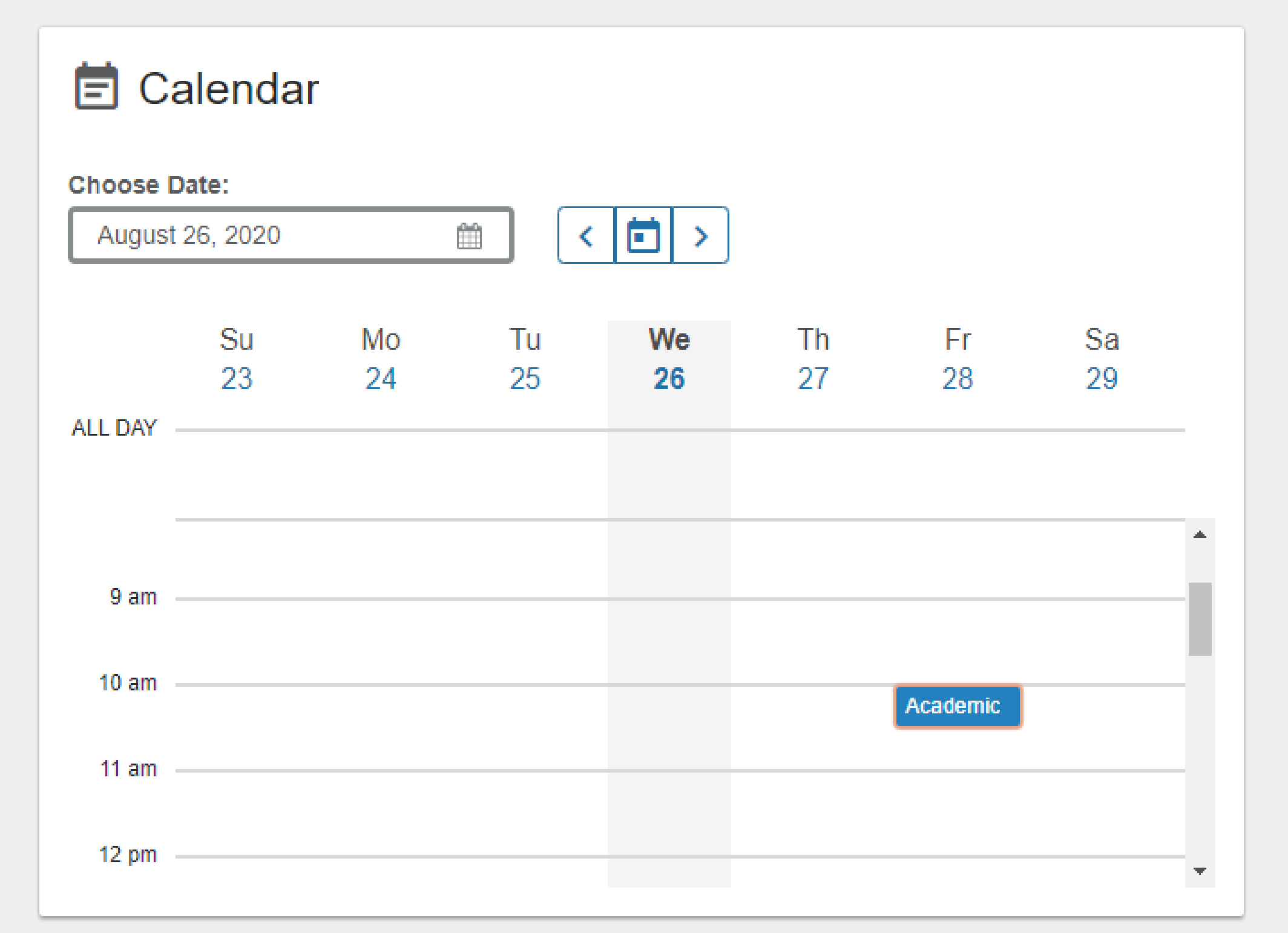The height and width of the screenshot is (933, 1288).
Task: Click the previous week arrow button
Action: coord(586,235)
